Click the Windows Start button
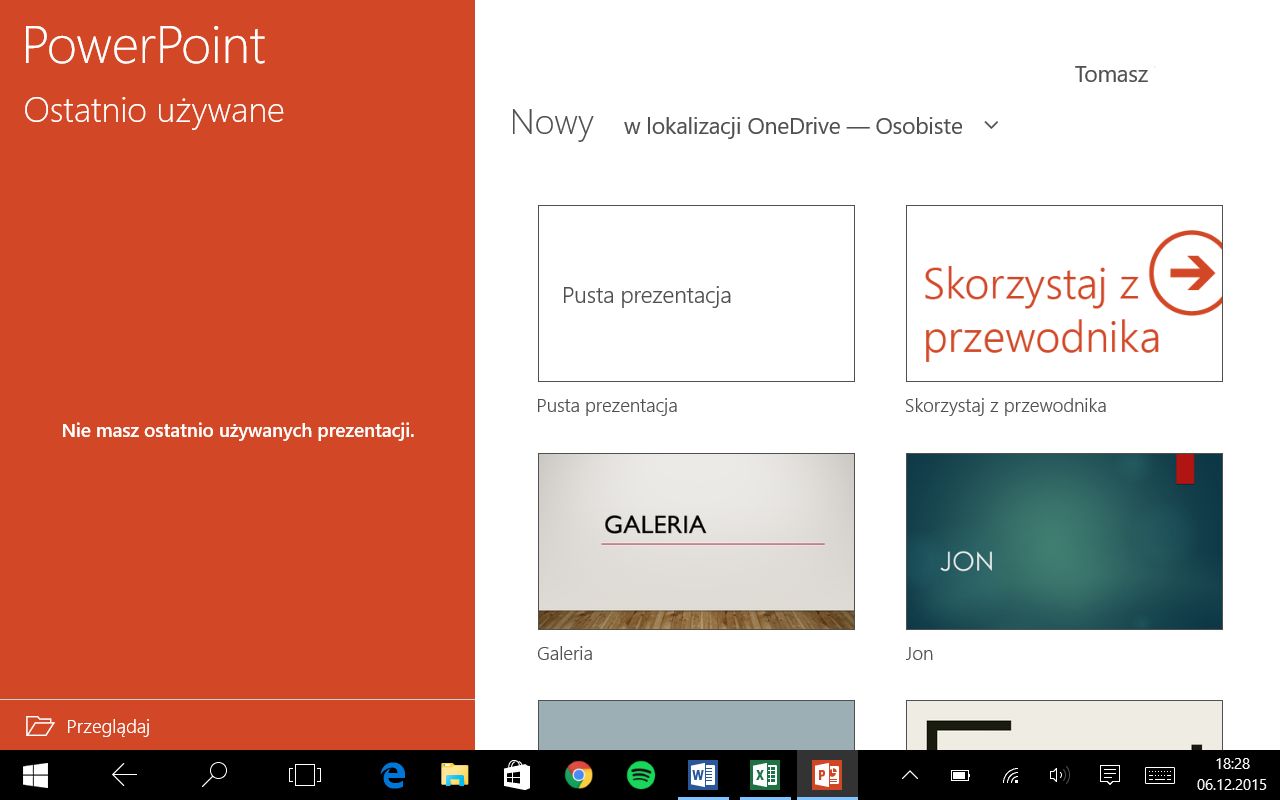The image size is (1280, 800). pyautogui.click(x=36, y=775)
